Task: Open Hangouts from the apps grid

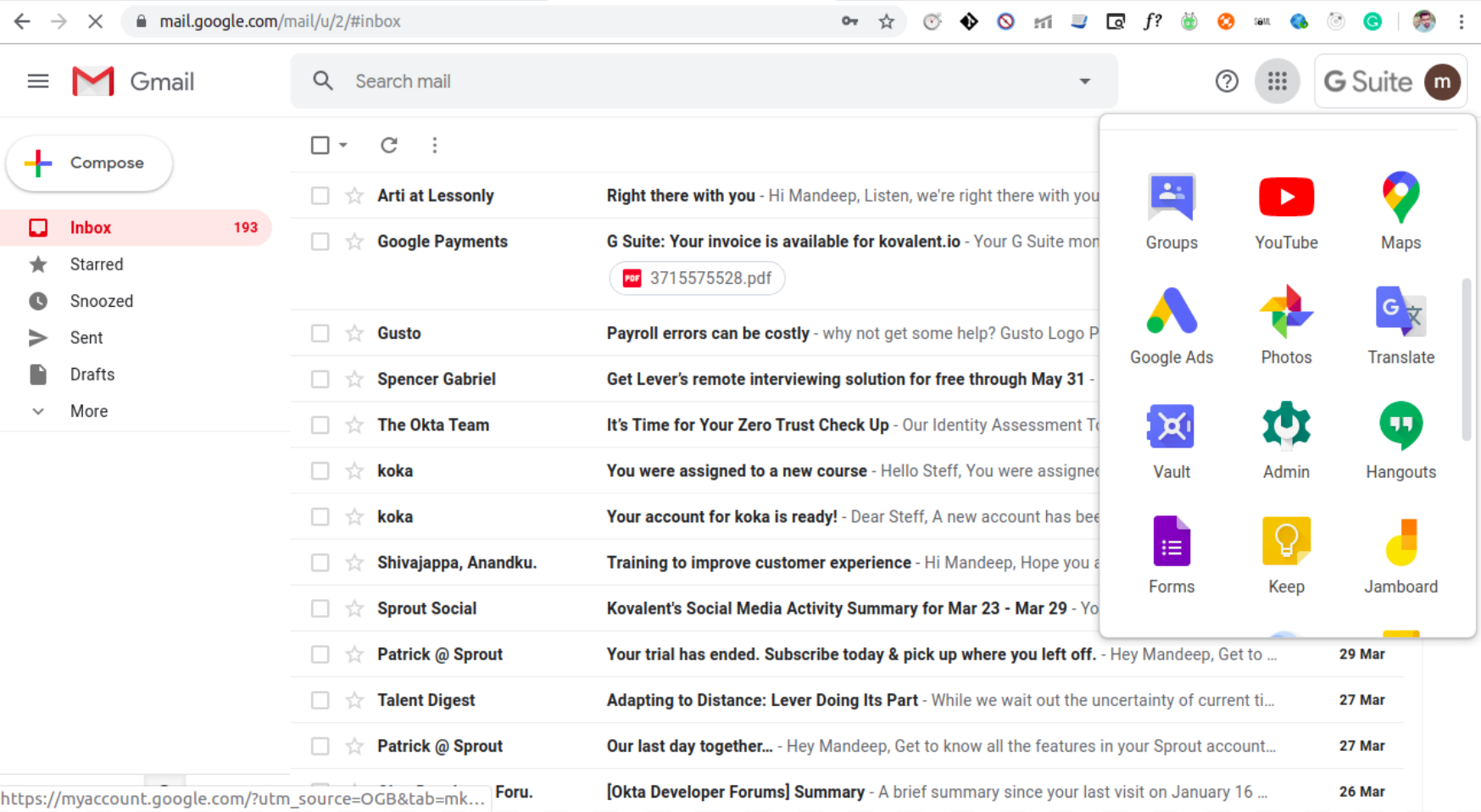Action: pyautogui.click(x=1400, y=441)
